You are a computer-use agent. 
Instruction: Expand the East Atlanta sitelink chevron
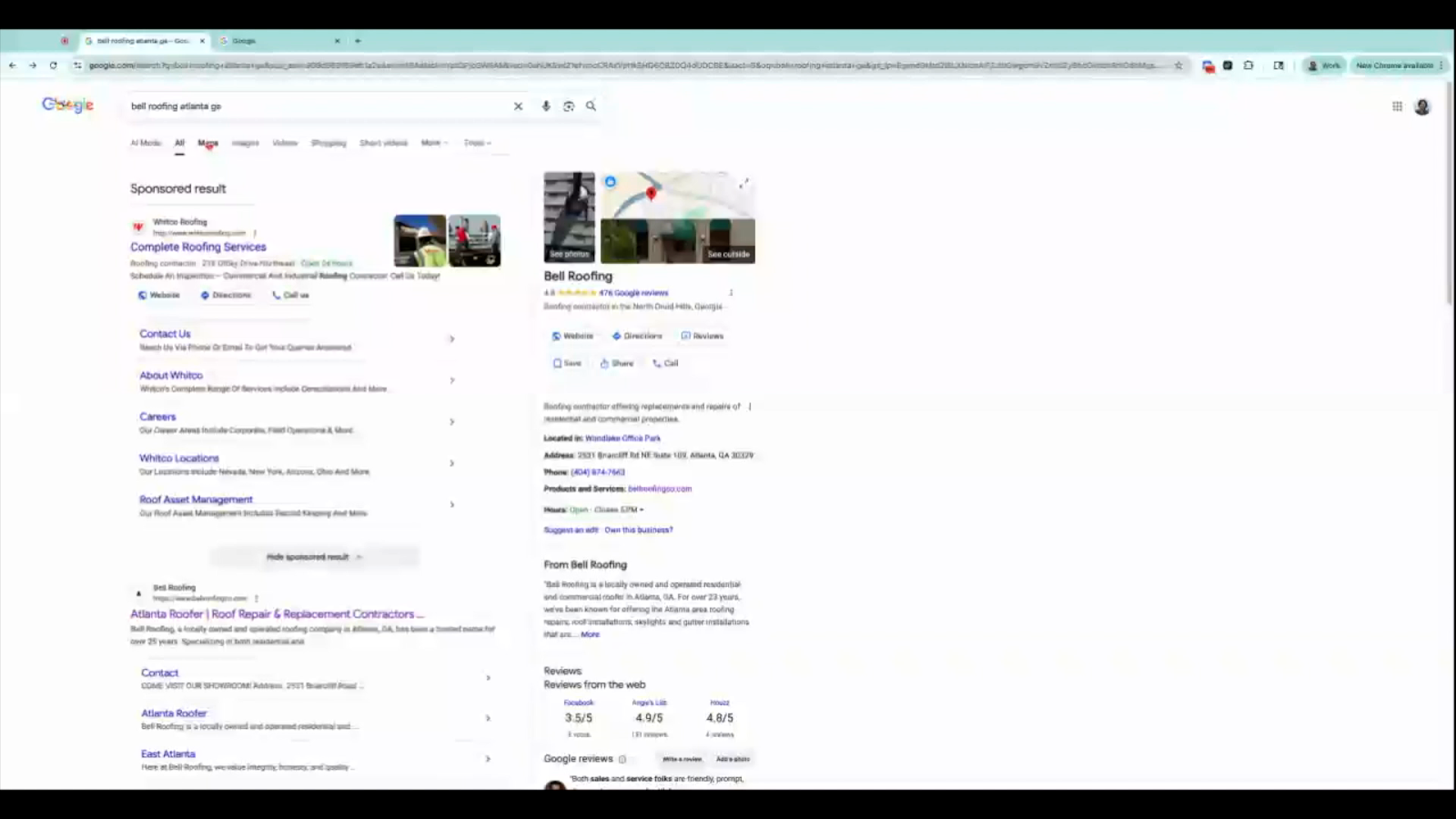tap(488, 759)
